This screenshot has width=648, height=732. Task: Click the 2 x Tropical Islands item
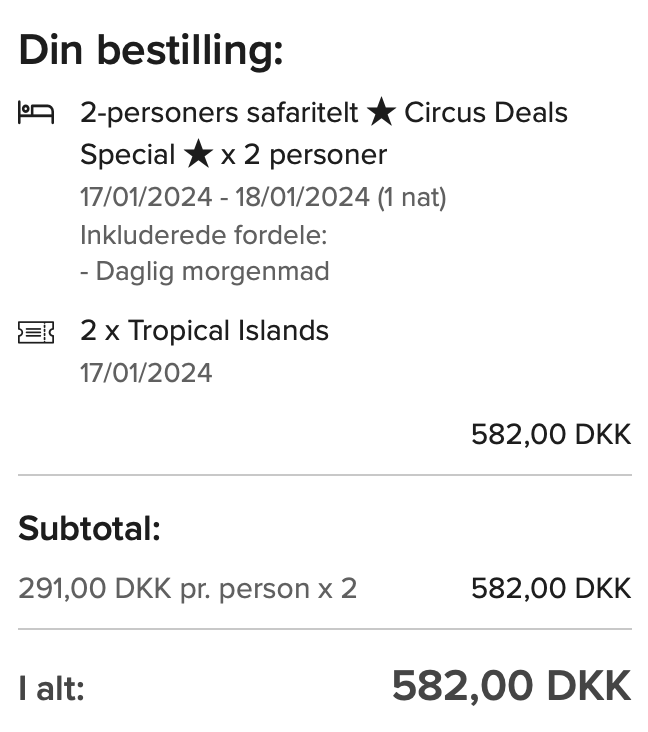pos(204,331)
